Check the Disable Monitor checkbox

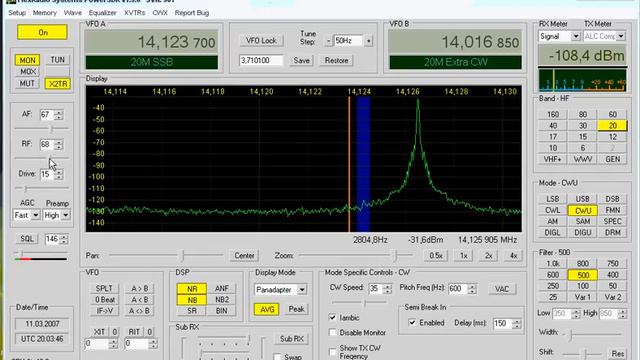point(333,333)
